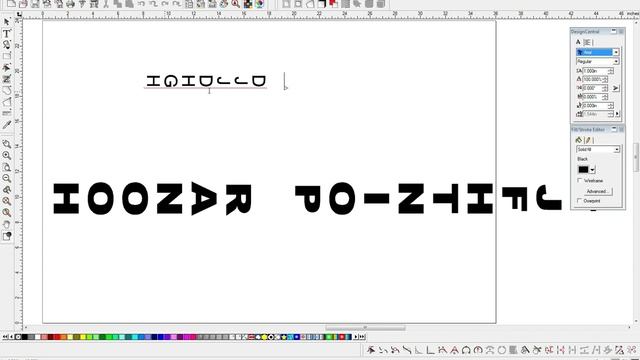Screen dimensions: 640x360
Task: Open the font name dropdown
Action: coord(616,52)
